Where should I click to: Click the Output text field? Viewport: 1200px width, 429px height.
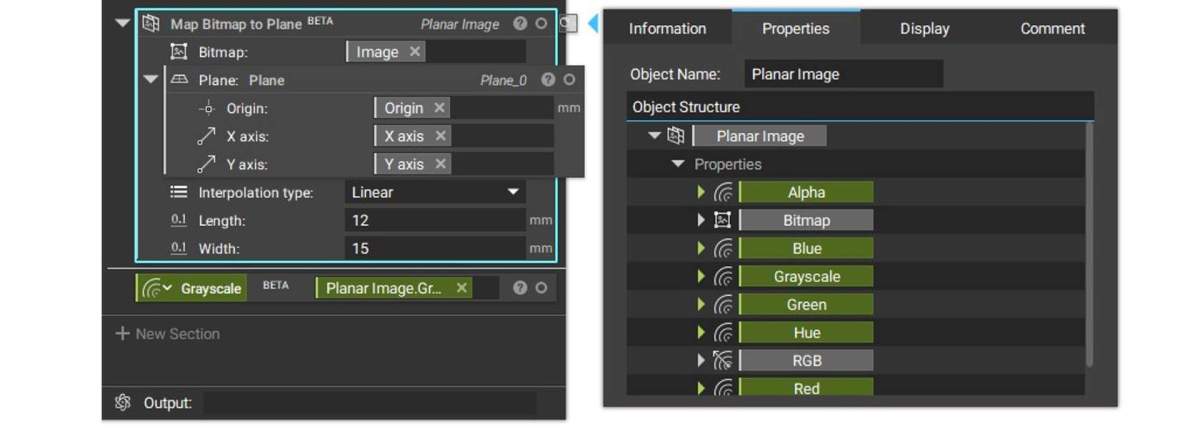pos(370,403)
